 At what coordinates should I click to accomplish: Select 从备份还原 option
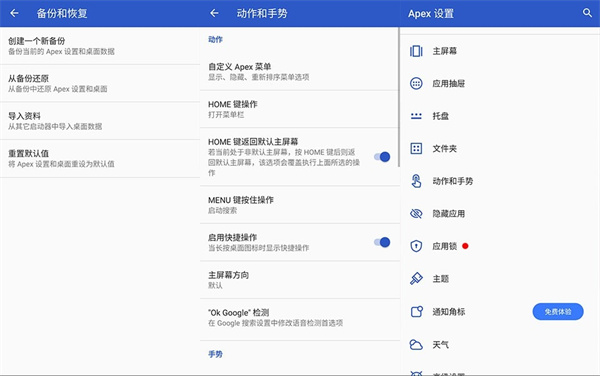(x=100, y=83)
